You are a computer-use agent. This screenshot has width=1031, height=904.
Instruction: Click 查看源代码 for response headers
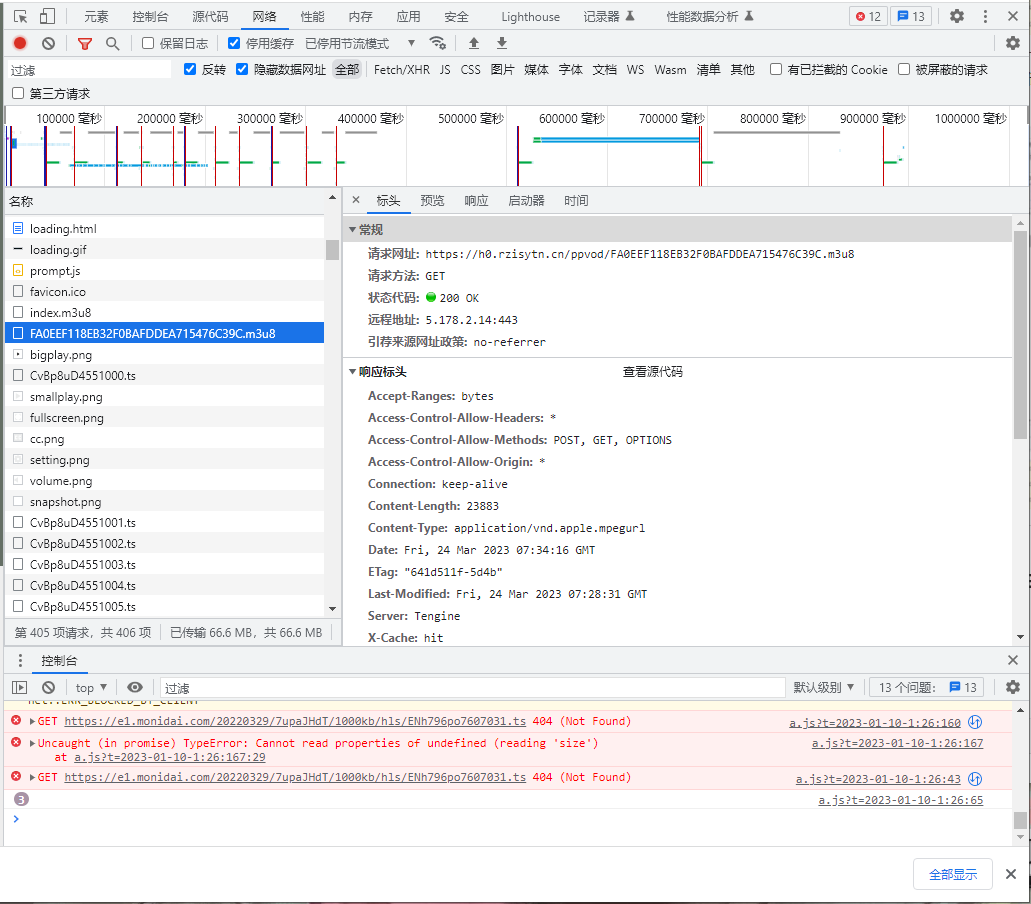[x=652, y=372]
